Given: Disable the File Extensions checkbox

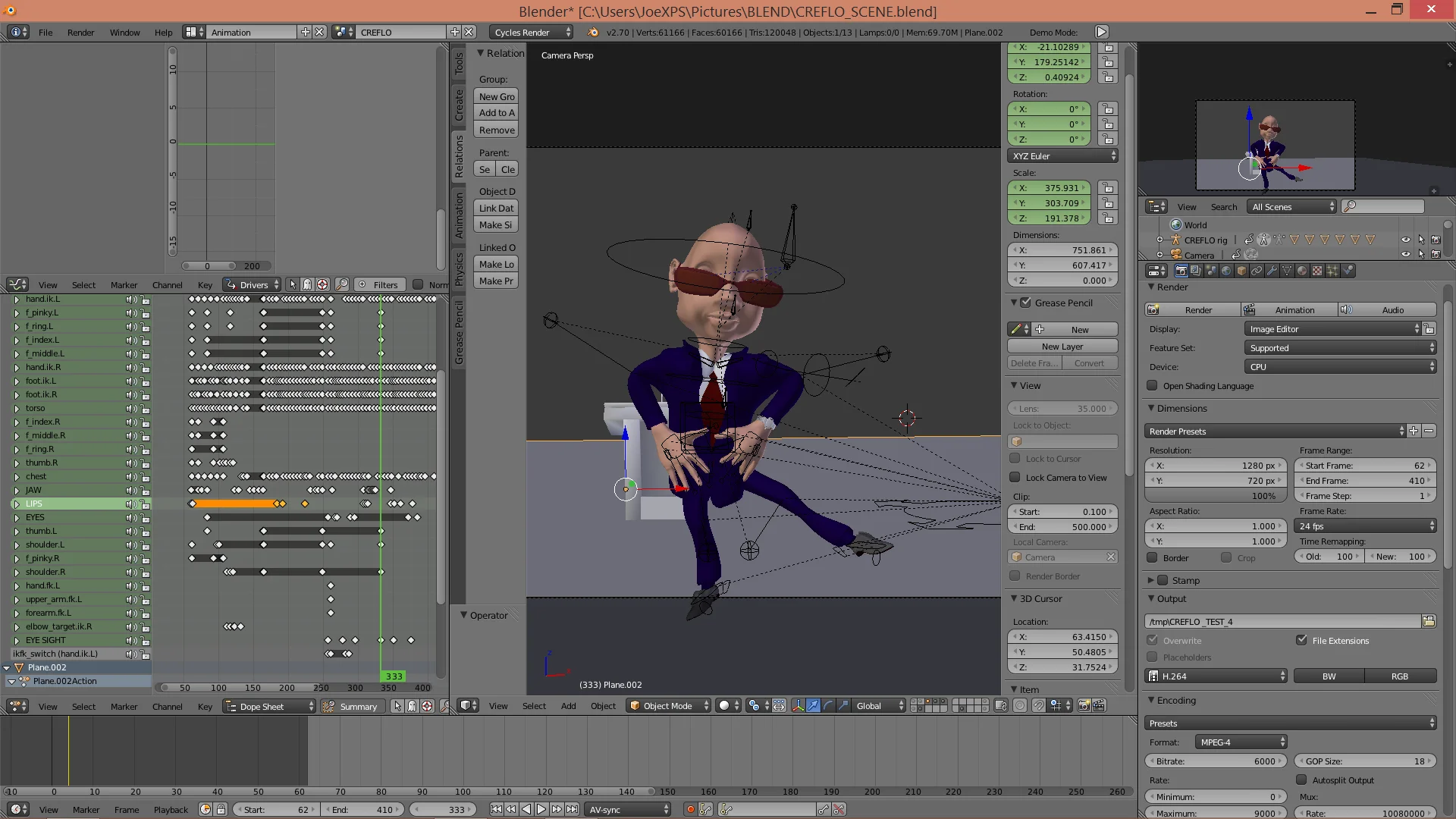Looking at the screenshot, I should (1302, 641).
